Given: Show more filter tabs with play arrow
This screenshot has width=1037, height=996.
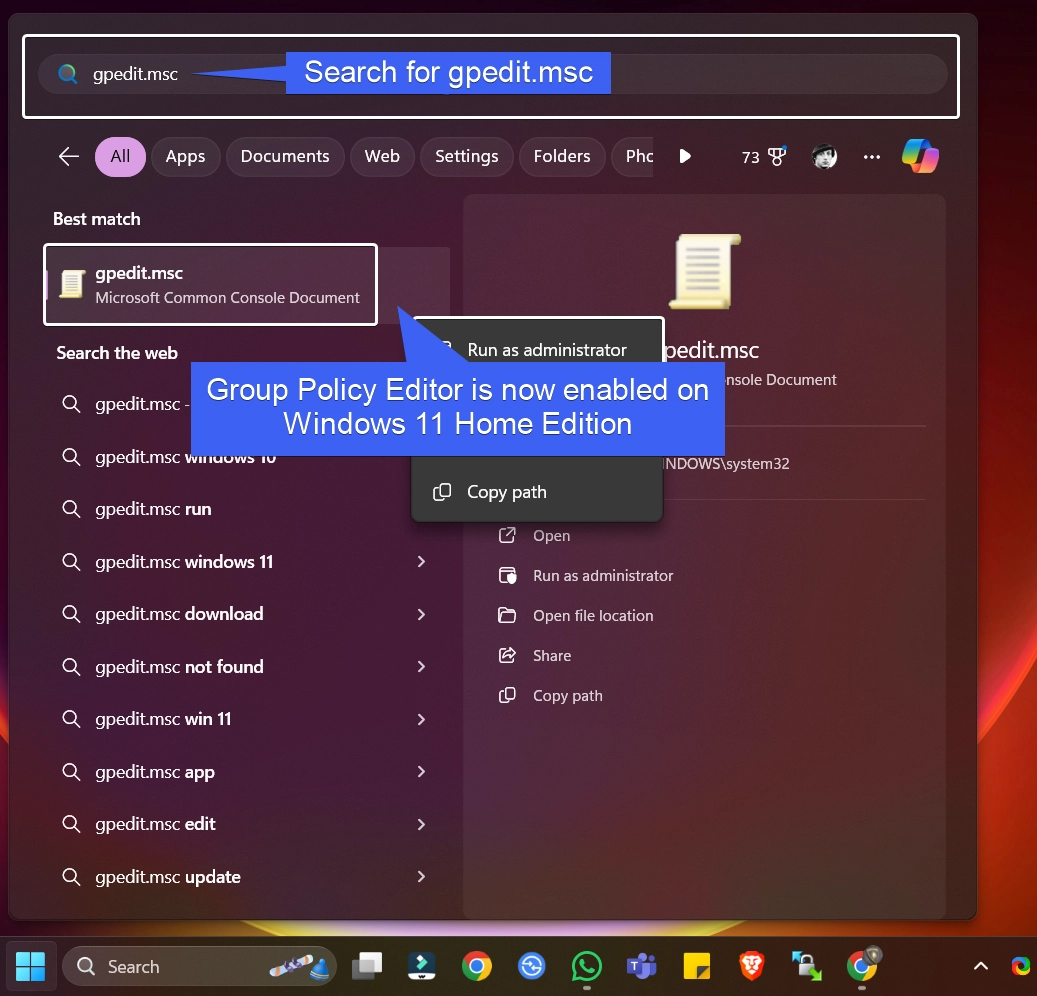Looking at the screenshot, I should point(685,157).
